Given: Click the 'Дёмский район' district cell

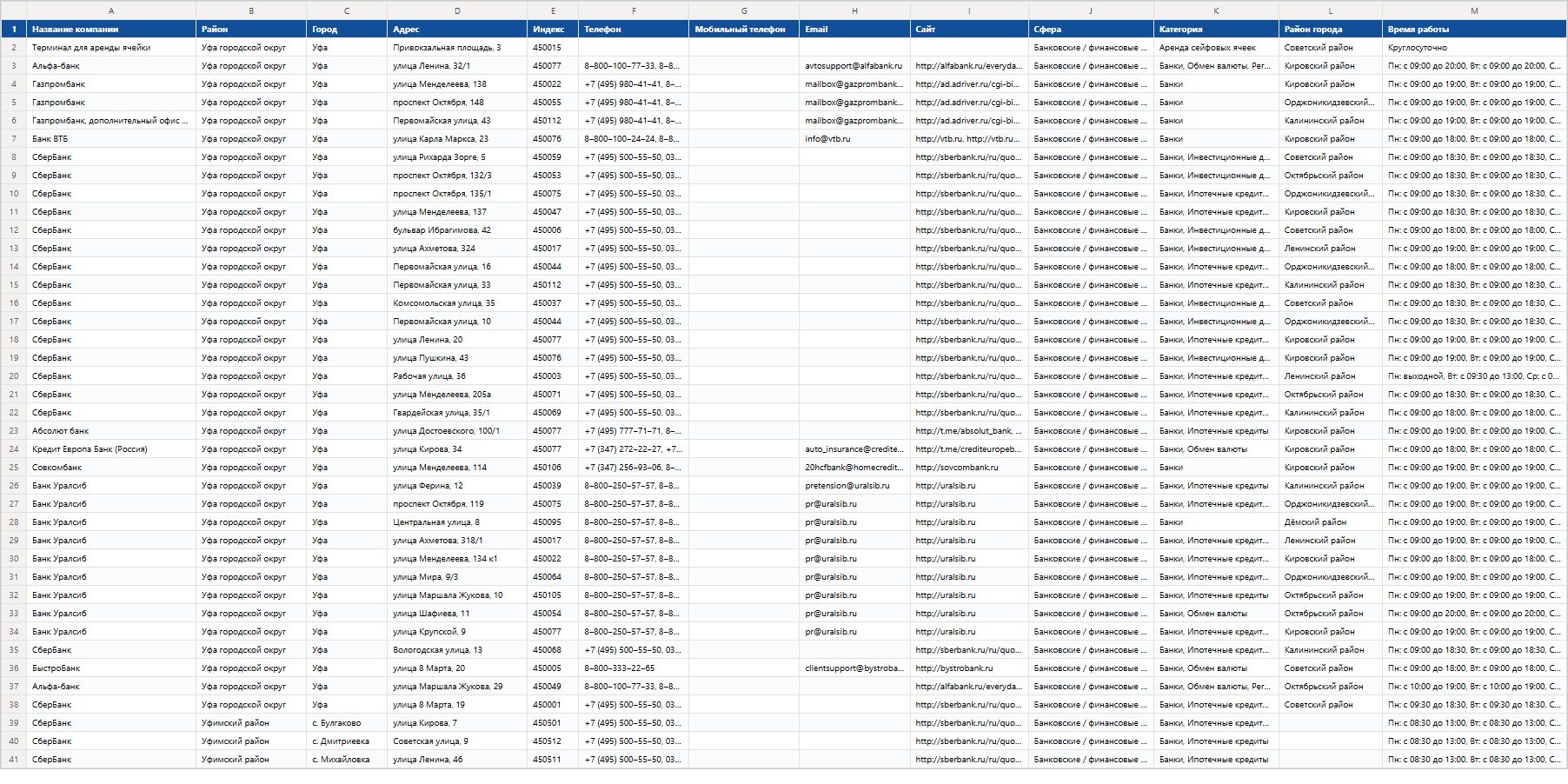Looking at the screenshot, I should coord(1331,522).
